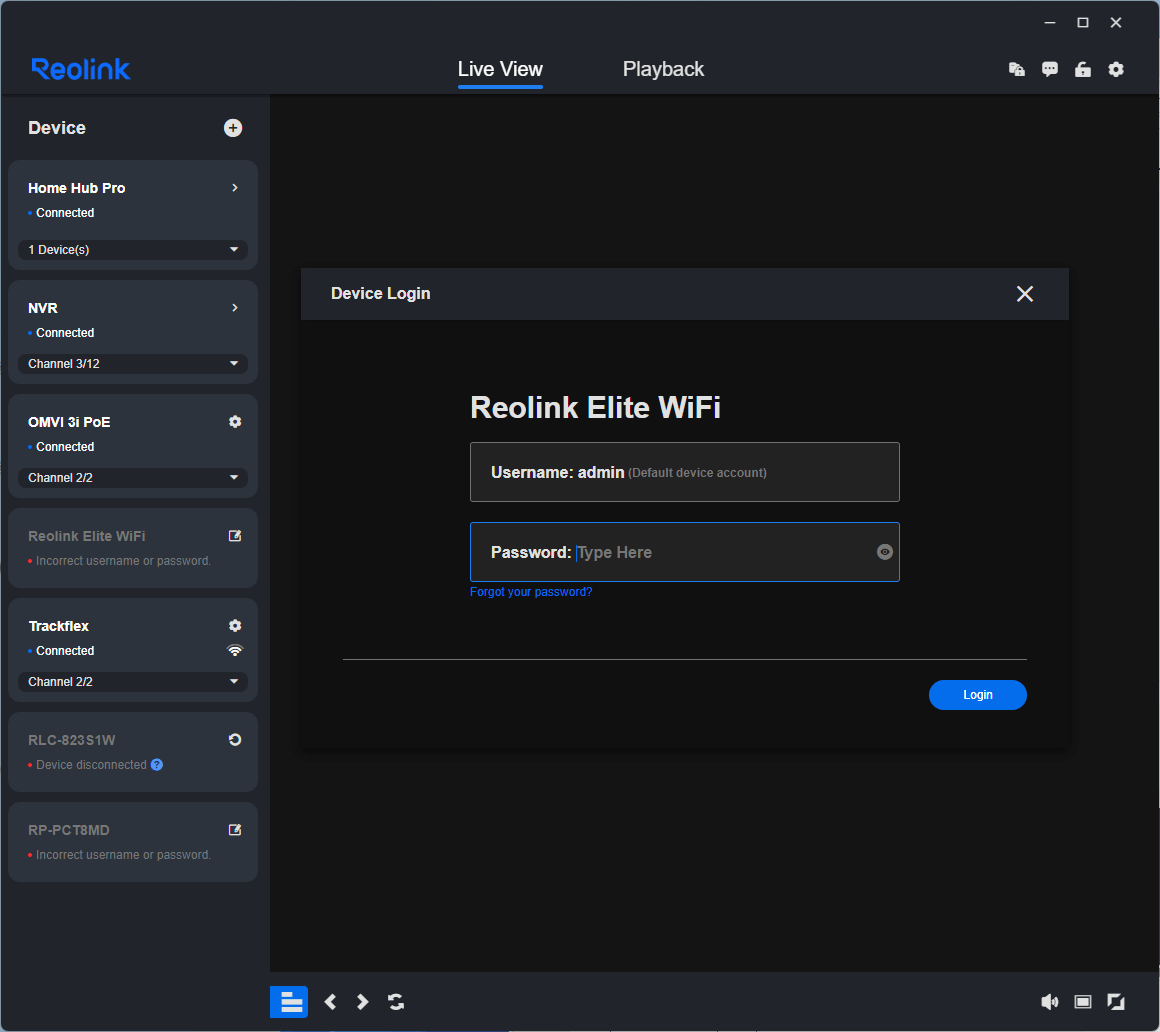This screenshot has width=1160, height=1032.
Task: Select the Live View tab
Action: pyautogui.click(x=500, y=70)
